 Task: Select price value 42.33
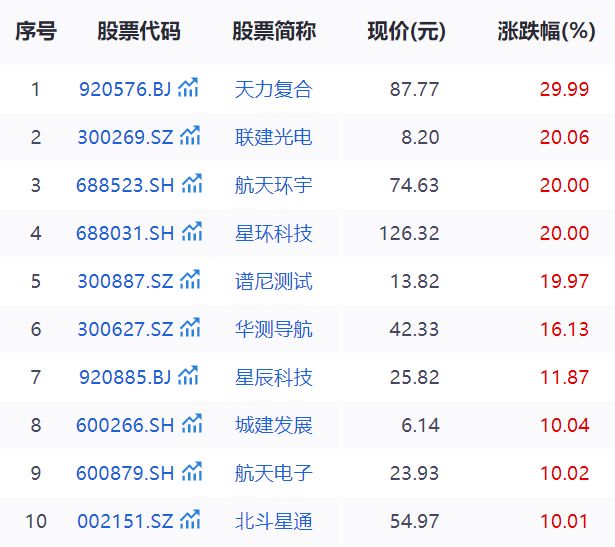point(414,329)
